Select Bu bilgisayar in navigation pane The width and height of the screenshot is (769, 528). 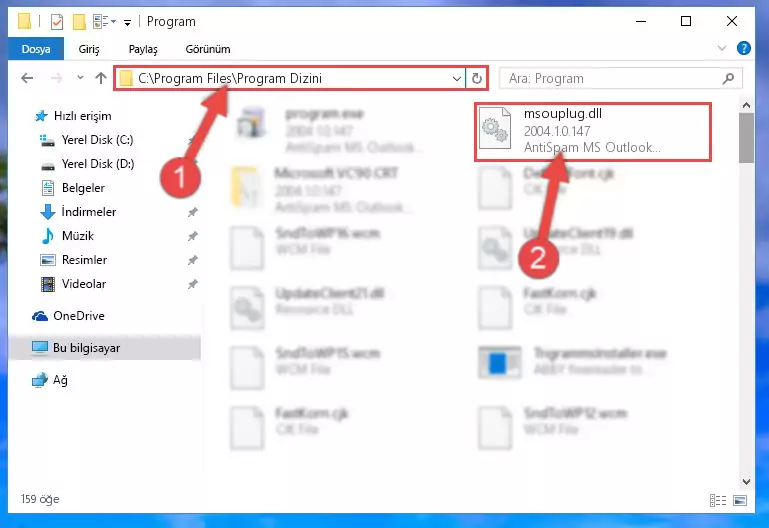104,348
